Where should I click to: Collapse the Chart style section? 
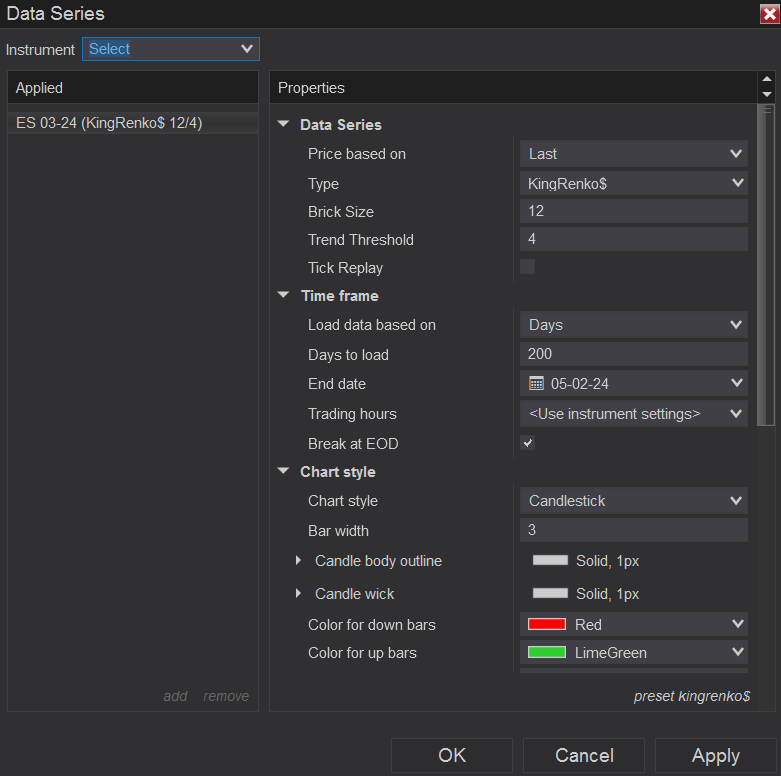[283, 471]
